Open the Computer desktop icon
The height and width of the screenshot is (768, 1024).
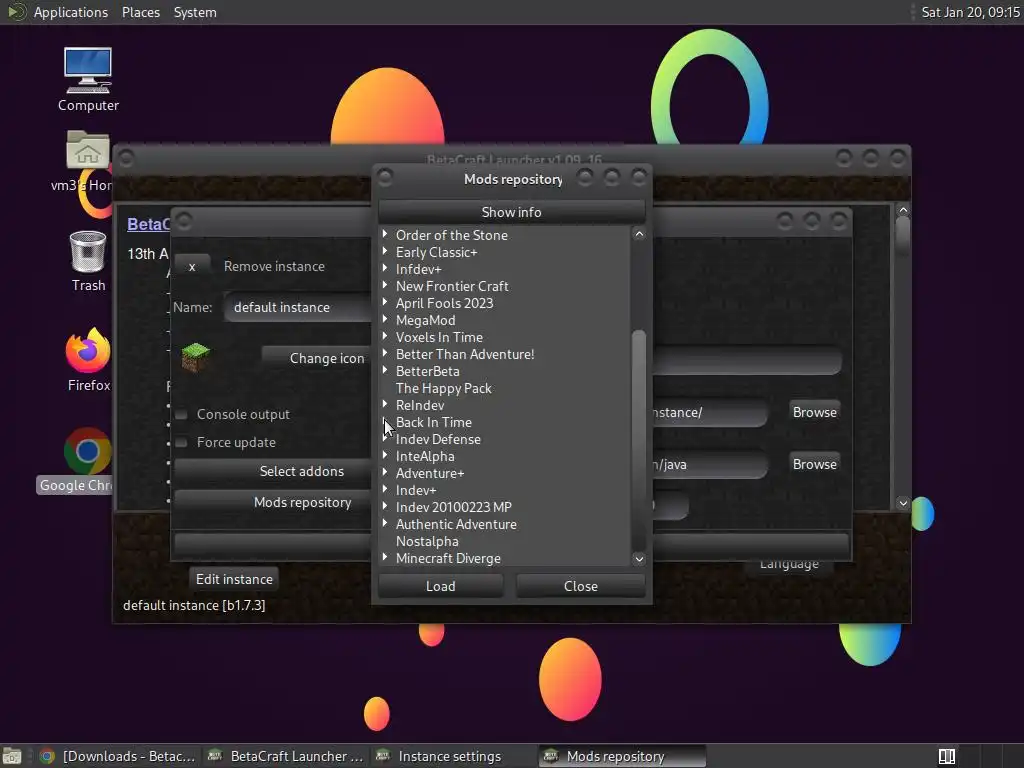[88, 78]
